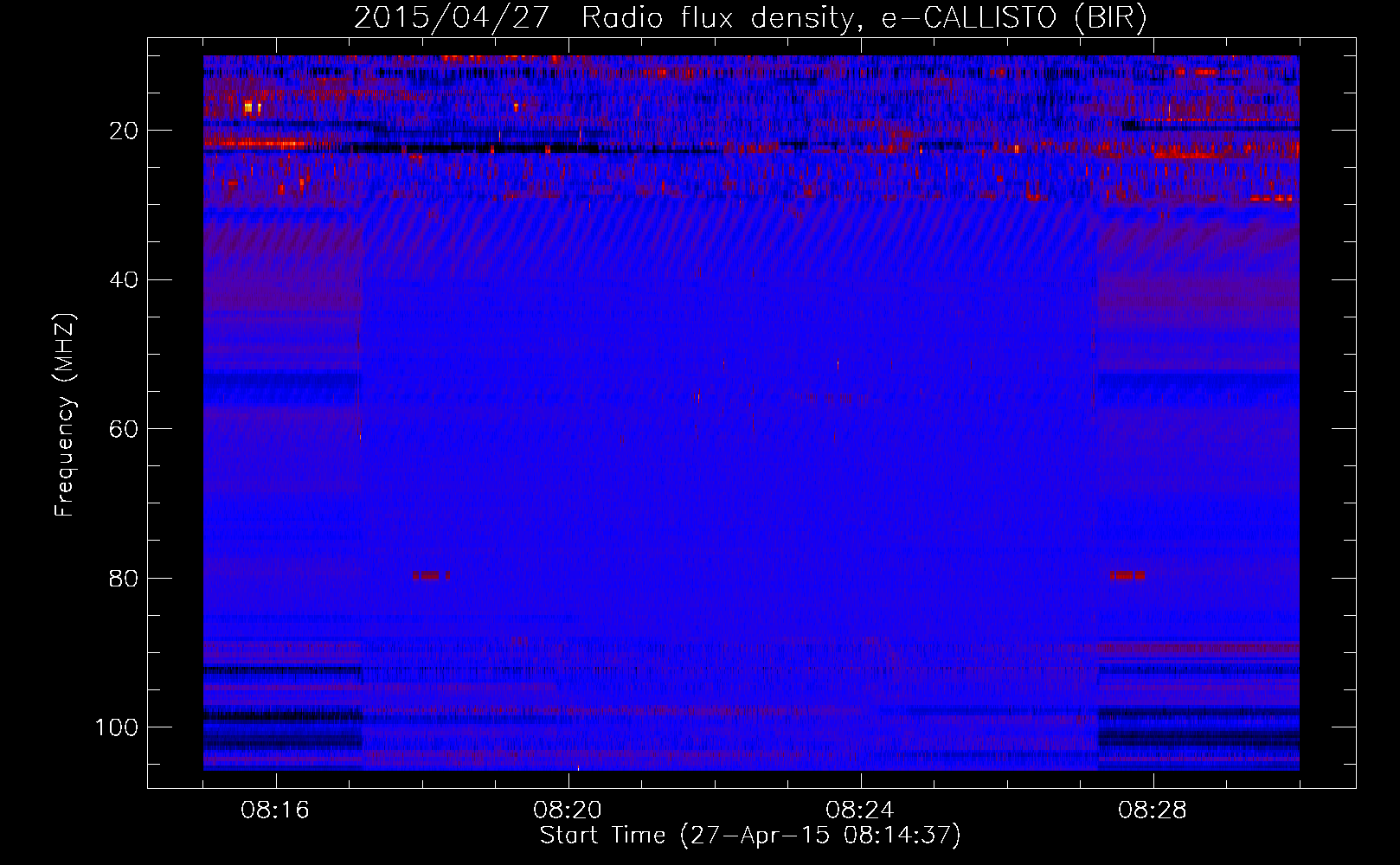
Task: Click the 'Start Time (27-Apr-15 08:14:37)' label
Action: pyautogui.click(x=750, y=836)
